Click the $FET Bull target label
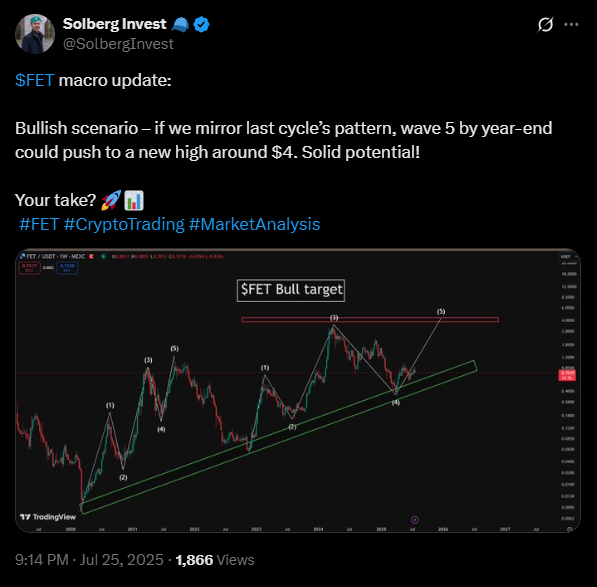Screen dimensions: 597x587 pos(291,290)
